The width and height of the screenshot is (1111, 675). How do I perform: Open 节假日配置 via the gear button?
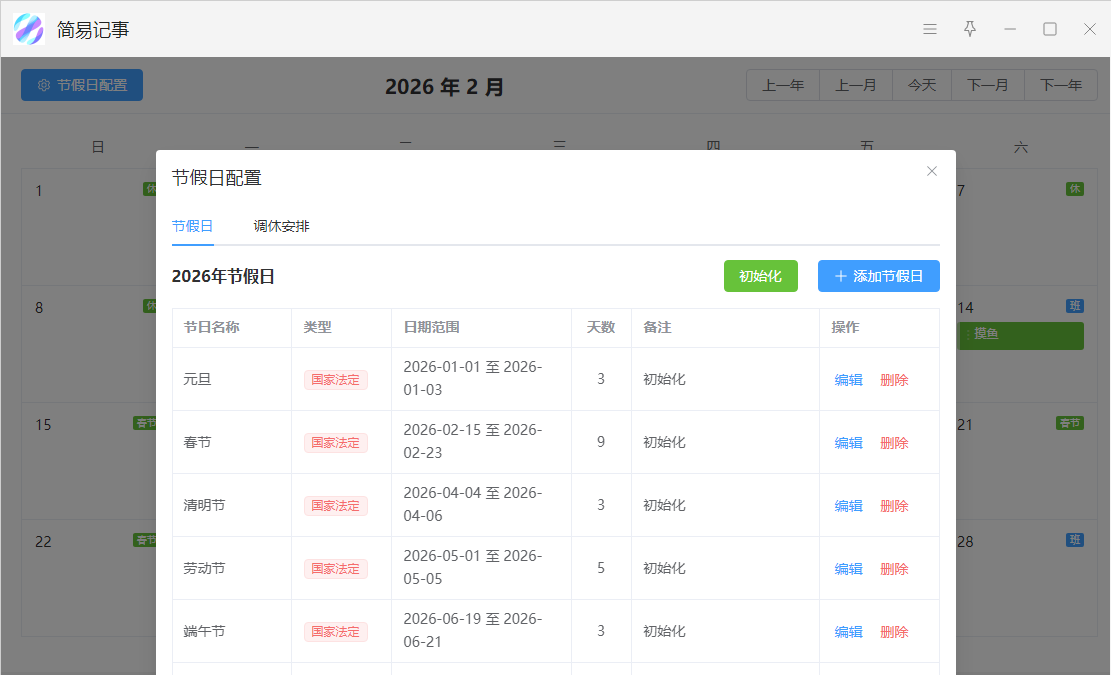[82, 85]
